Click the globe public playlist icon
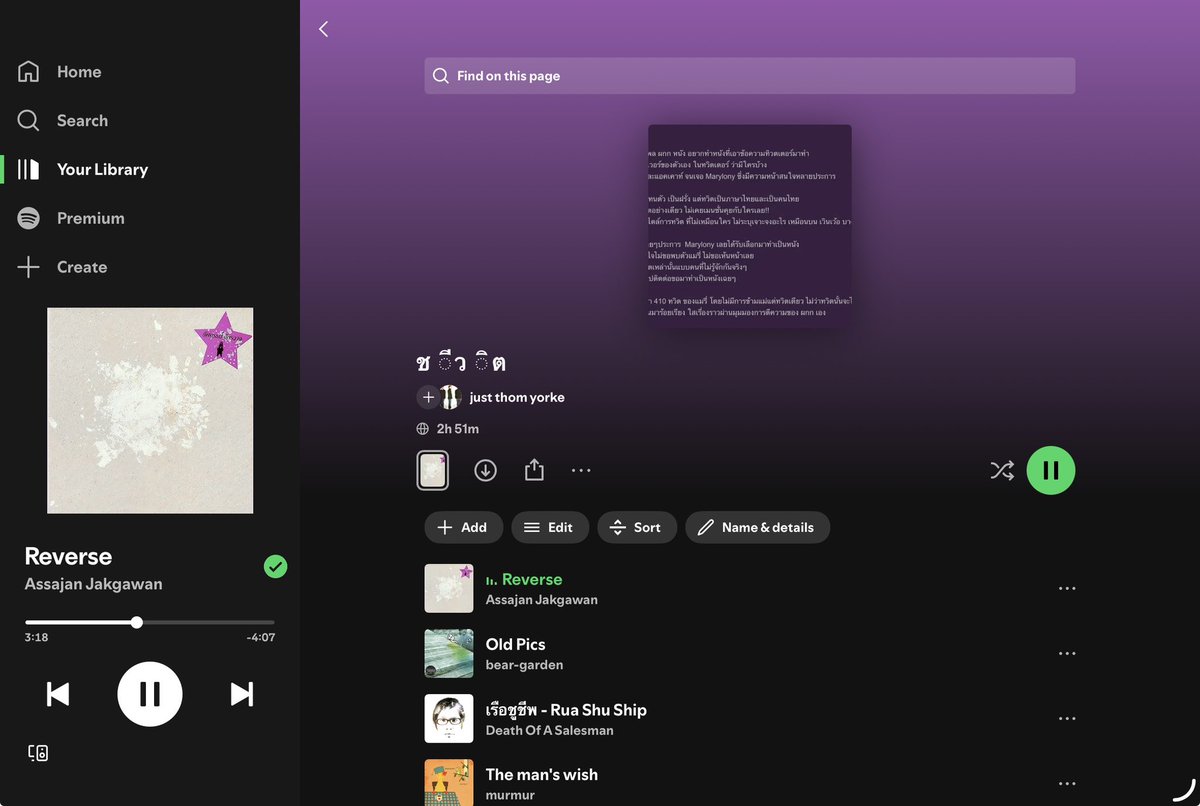 point(423,429)
